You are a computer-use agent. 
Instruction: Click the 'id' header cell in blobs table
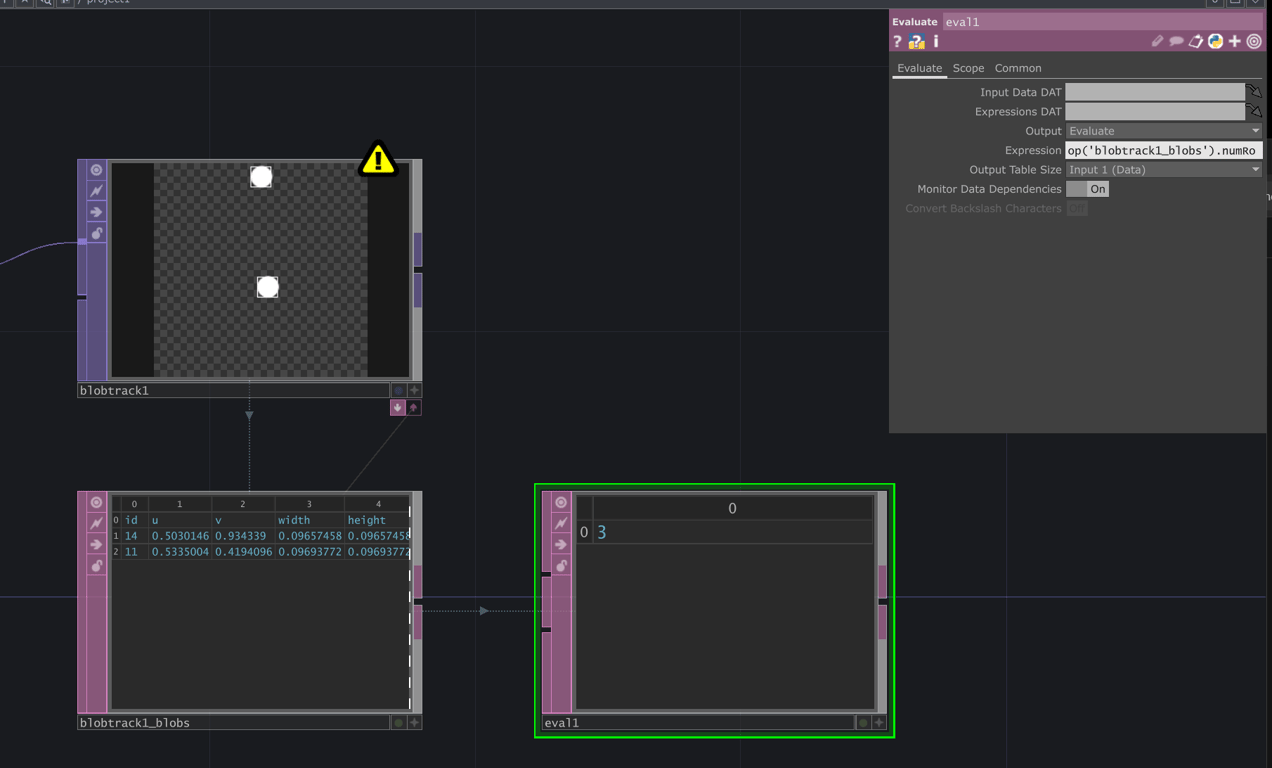pyautogui.click(x=135, y=520)
